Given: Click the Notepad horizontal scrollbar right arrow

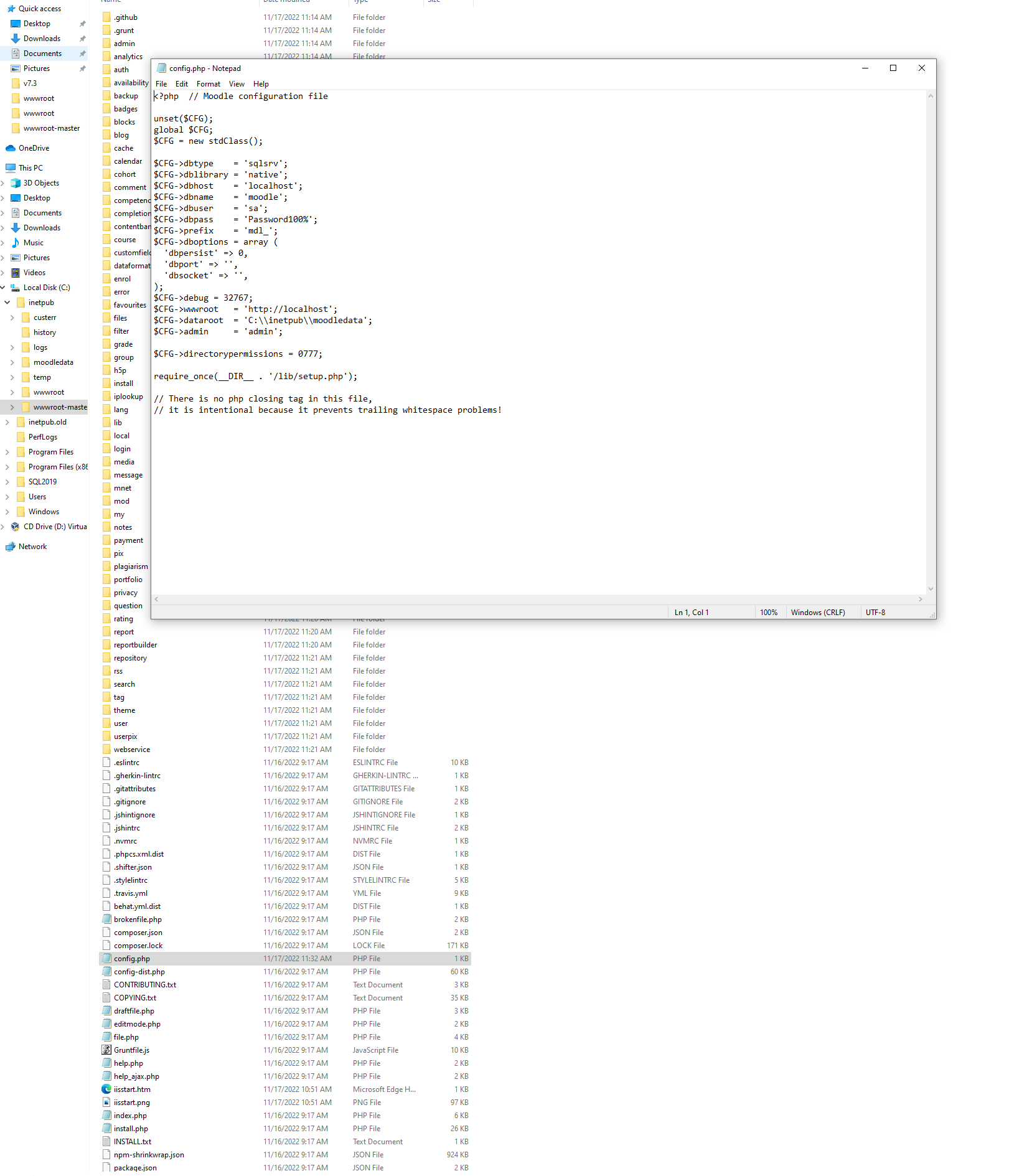Looking at the screenshot, I should pyautogui.click(x=921, y=599).
